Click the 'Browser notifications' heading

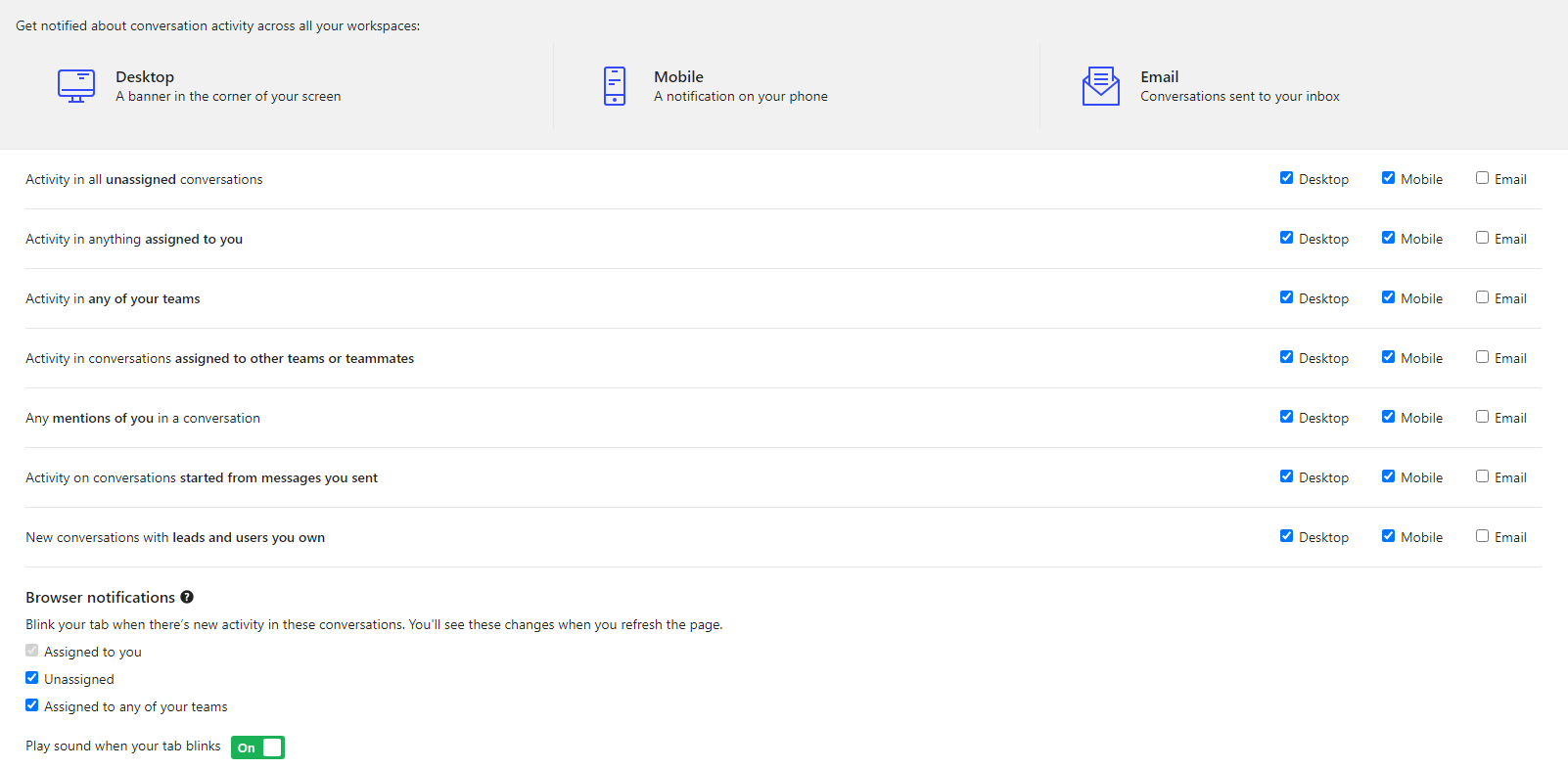click(x=100, y=597)
